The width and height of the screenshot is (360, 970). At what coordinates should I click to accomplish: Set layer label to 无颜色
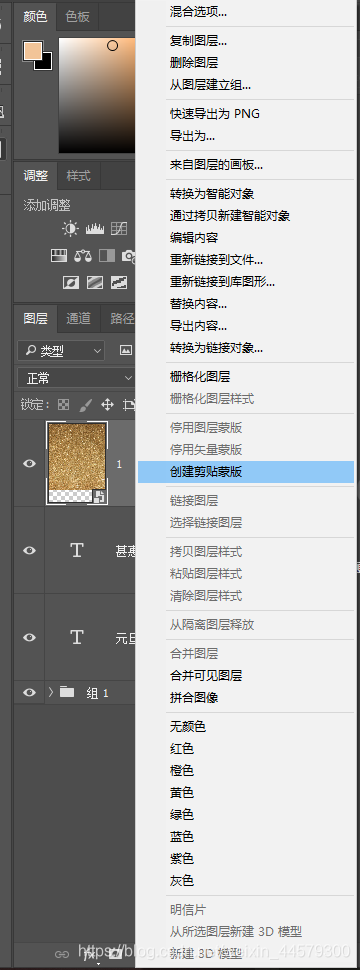click(x=188, y=727)
